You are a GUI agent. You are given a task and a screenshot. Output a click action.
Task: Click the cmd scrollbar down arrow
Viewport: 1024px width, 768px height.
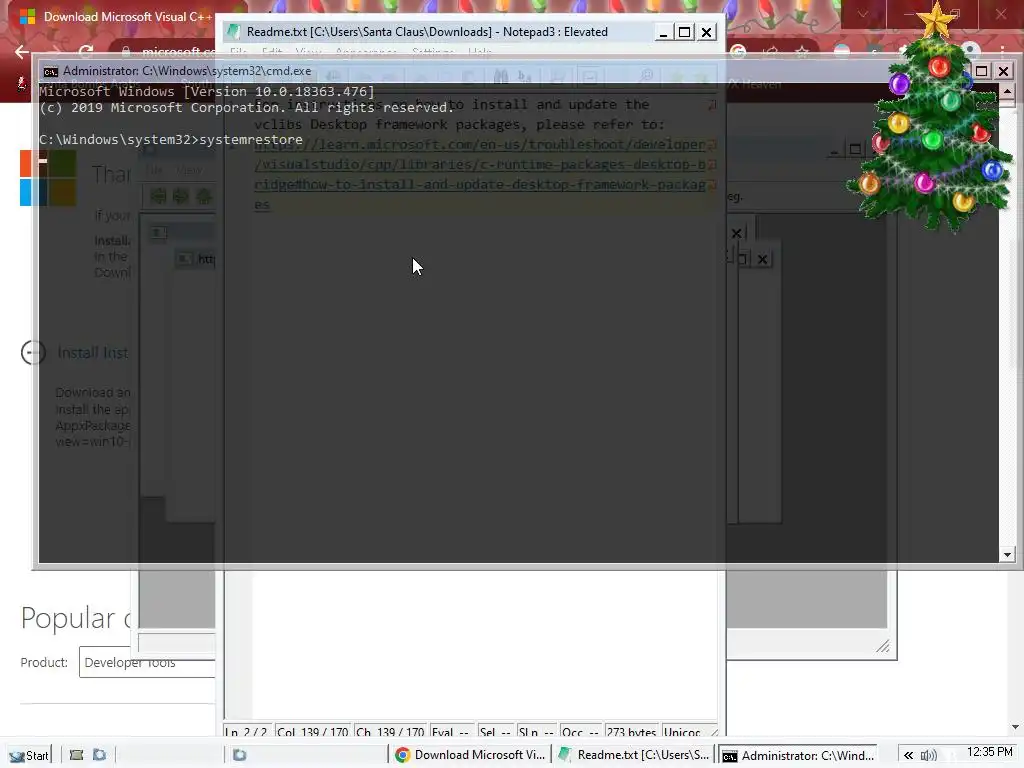click(1007, 554)
